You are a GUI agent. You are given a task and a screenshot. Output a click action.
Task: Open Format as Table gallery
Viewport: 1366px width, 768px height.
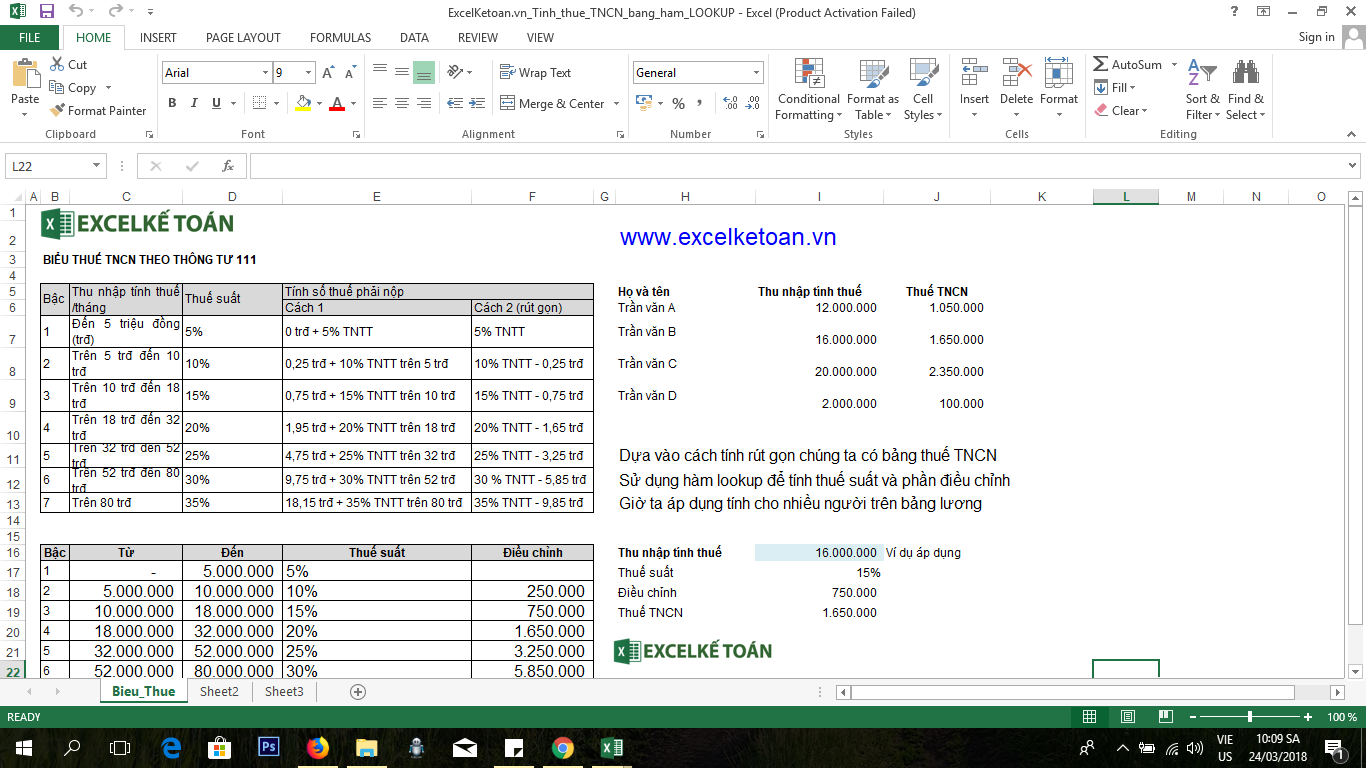pos(872,89)
